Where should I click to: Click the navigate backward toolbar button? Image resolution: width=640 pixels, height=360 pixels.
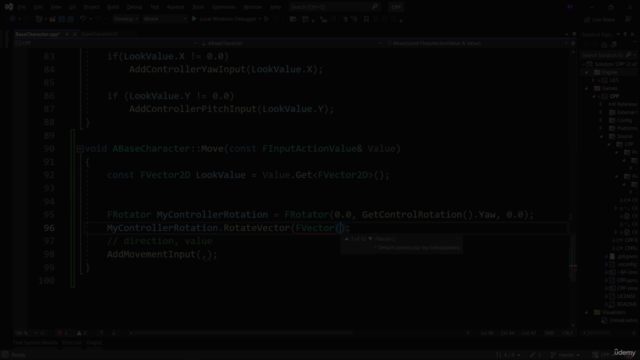12,19
